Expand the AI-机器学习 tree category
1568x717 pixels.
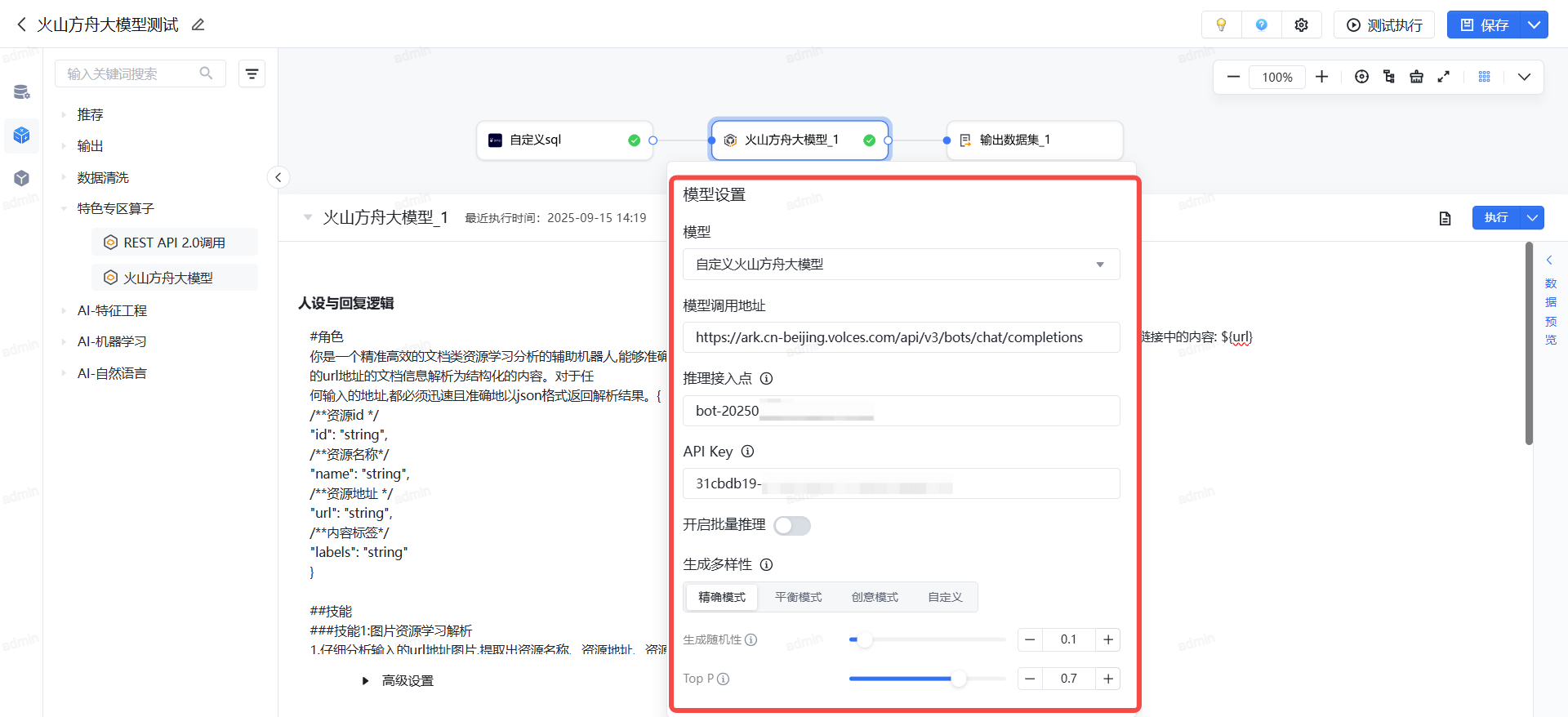point(64,341)
